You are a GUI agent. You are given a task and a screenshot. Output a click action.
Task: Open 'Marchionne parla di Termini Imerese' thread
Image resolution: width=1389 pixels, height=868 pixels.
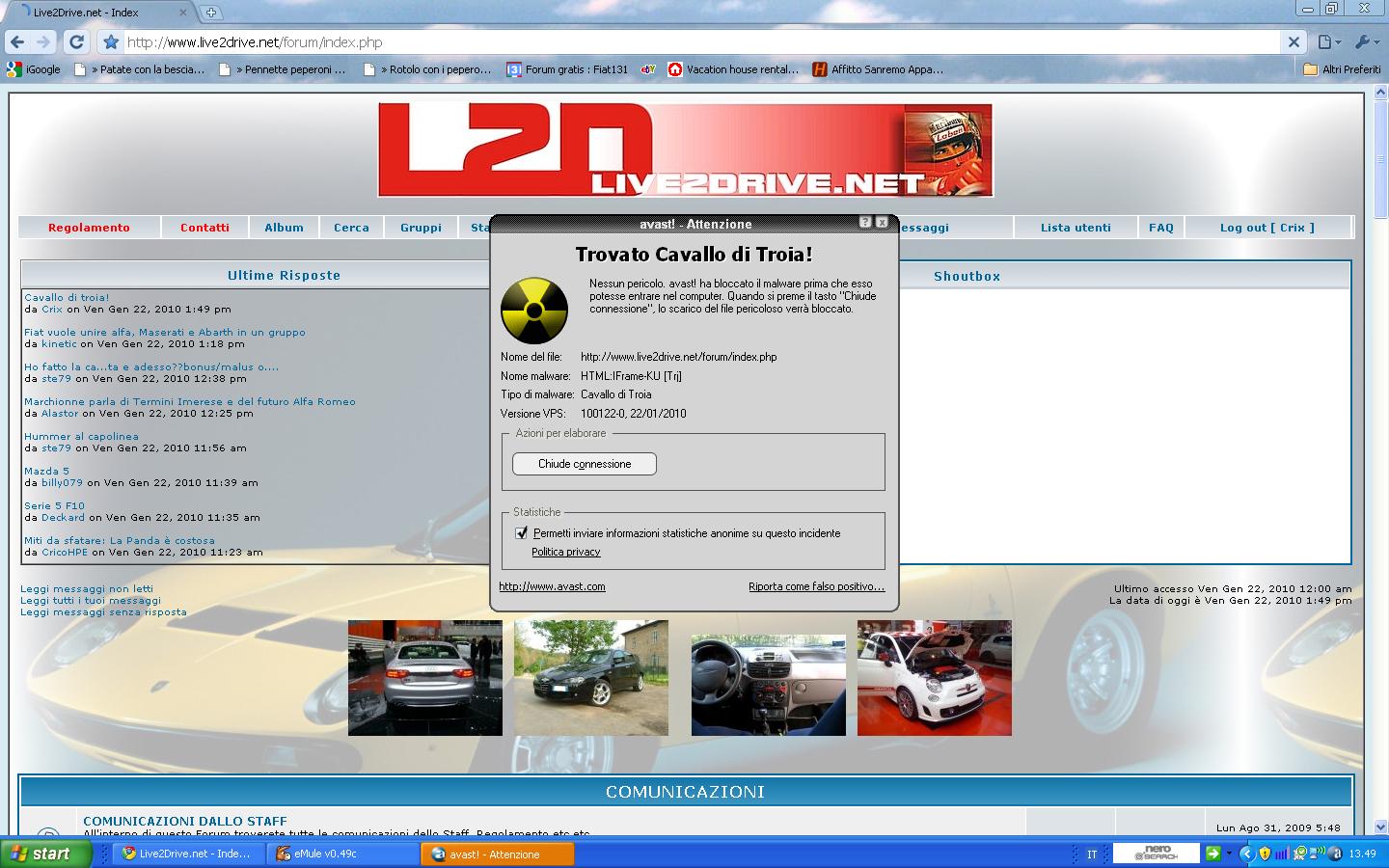click(190, 401)
